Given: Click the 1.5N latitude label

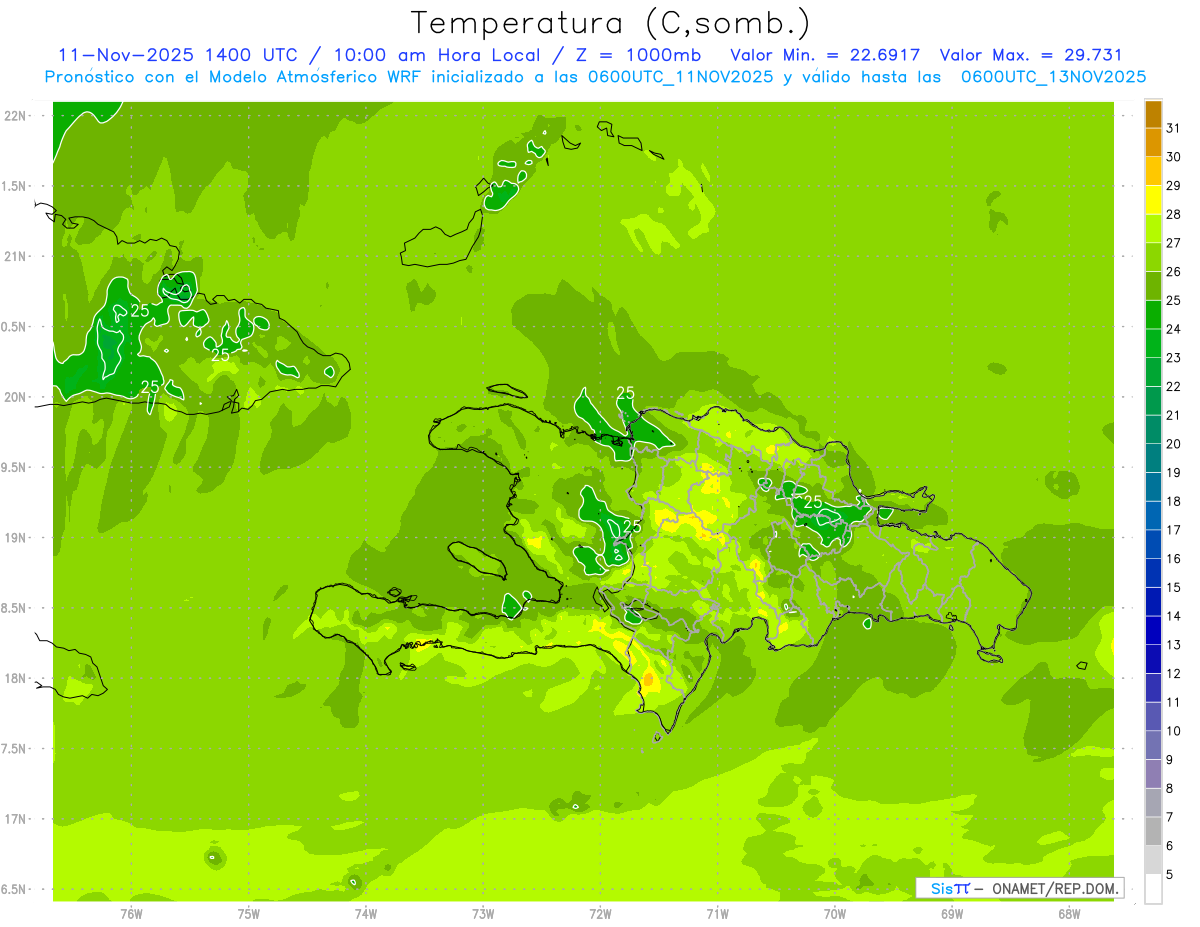Looking at the screenshot, I should click(x=14, y=186).
